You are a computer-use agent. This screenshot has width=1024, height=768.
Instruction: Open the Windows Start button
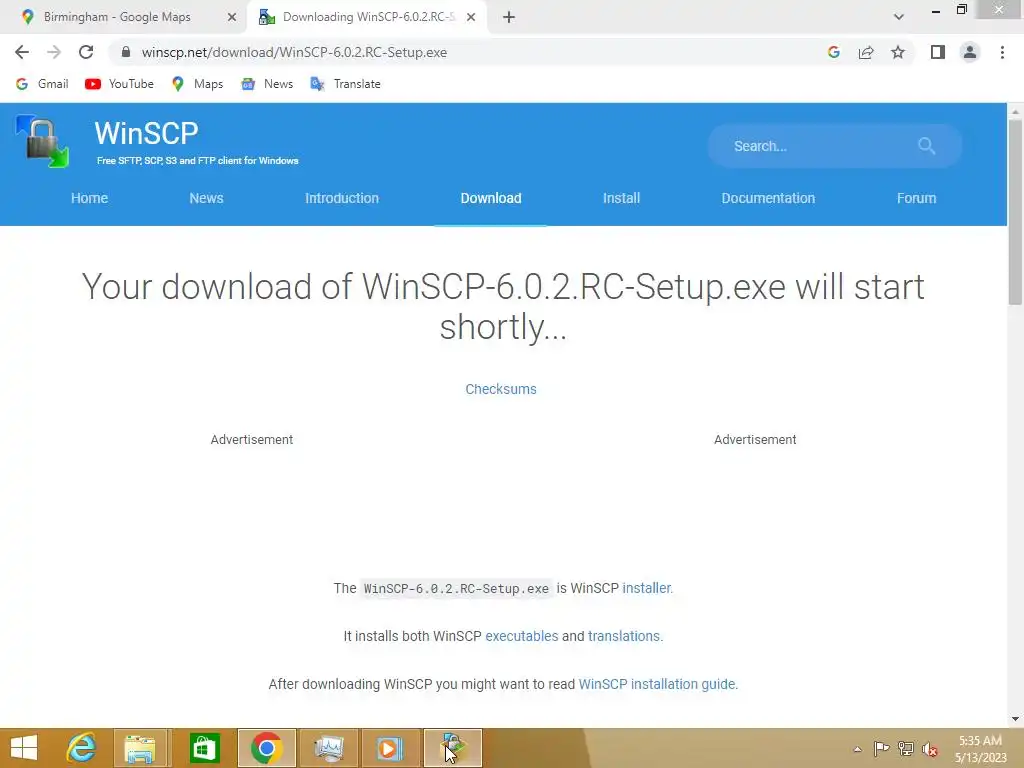click(x=25, y=748)
